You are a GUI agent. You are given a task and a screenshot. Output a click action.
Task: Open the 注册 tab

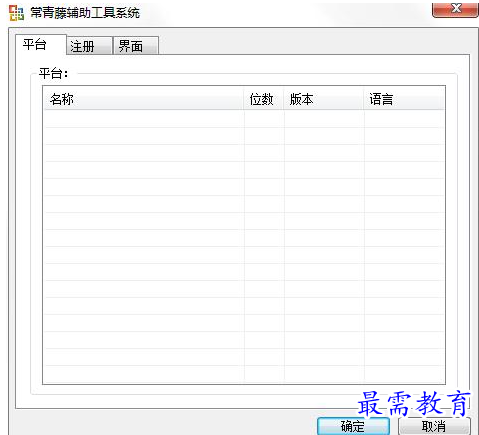click(x=89, y=46)
